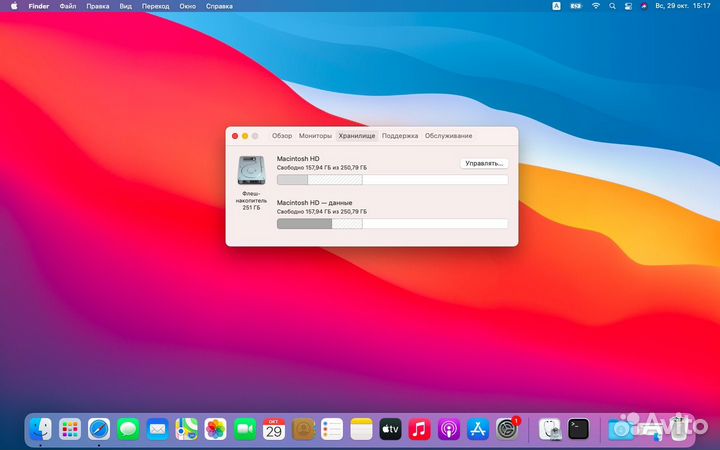This screenshot has width=720, height=450.
Task: Launch Safari from the Dock
Action: pos(99,430)
